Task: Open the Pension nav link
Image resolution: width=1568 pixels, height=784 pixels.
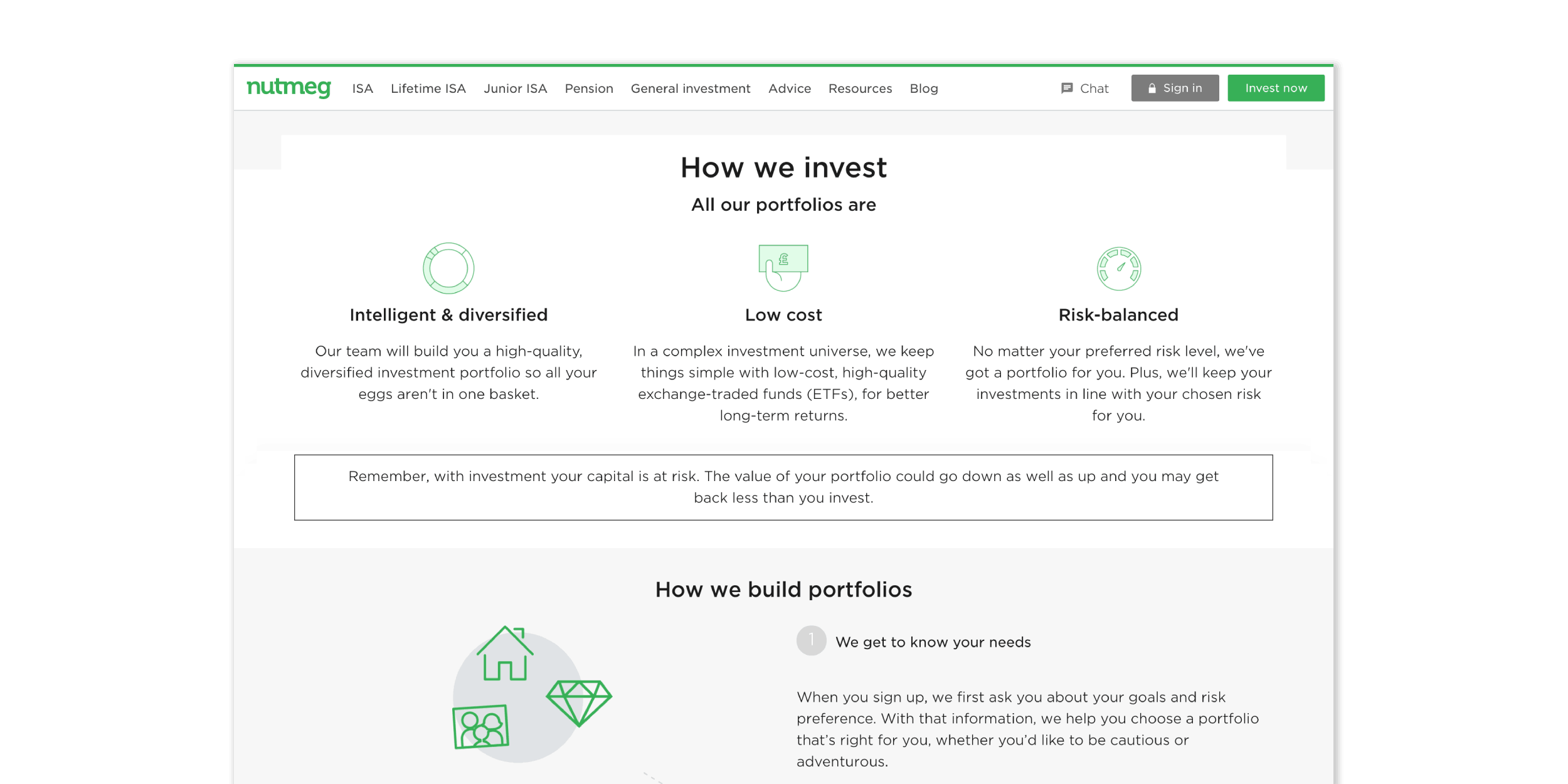Action: [589, 88]
